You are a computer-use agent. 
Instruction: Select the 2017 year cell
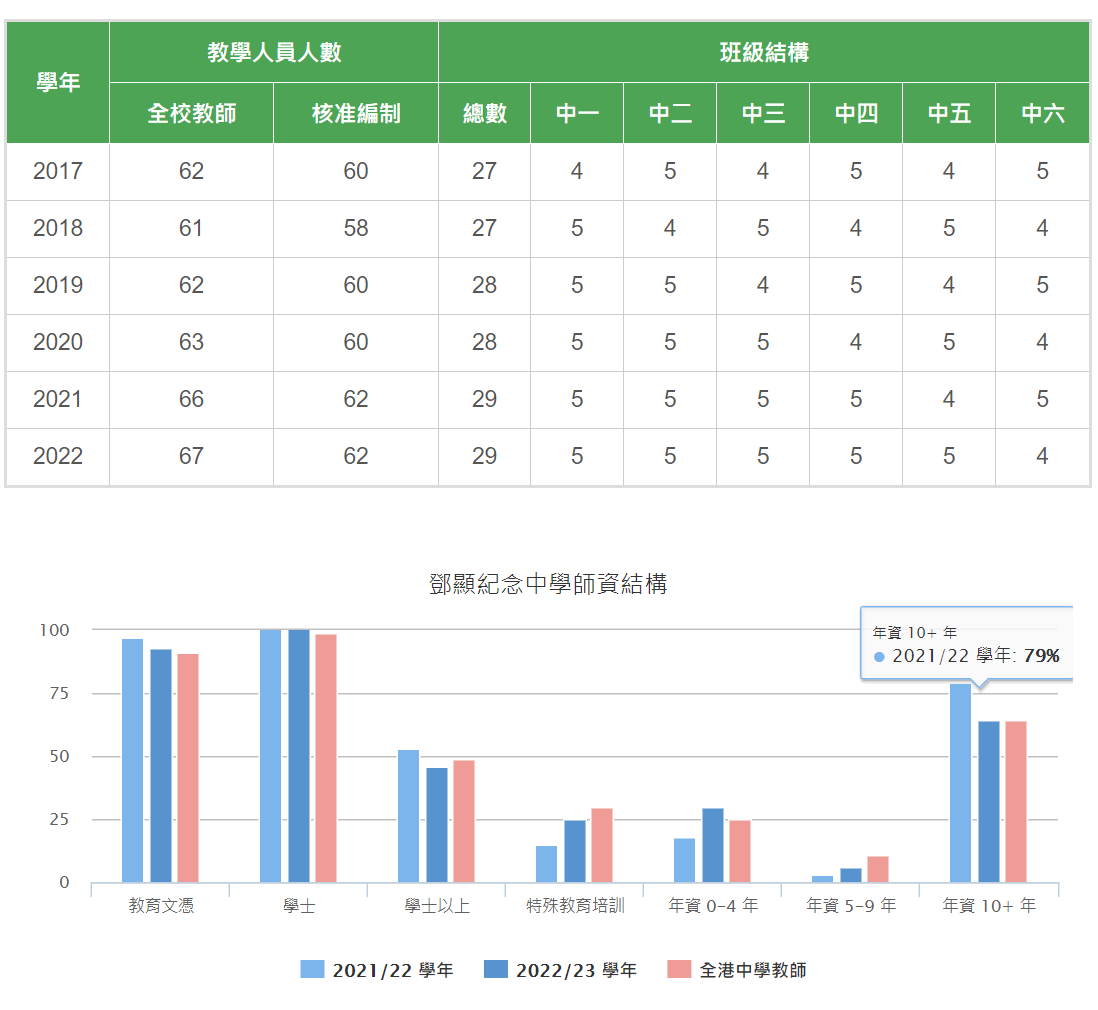(x=58, y=172)
